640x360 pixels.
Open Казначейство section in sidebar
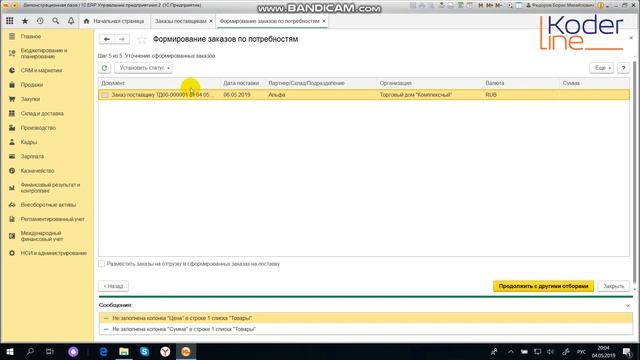point(38,171)
